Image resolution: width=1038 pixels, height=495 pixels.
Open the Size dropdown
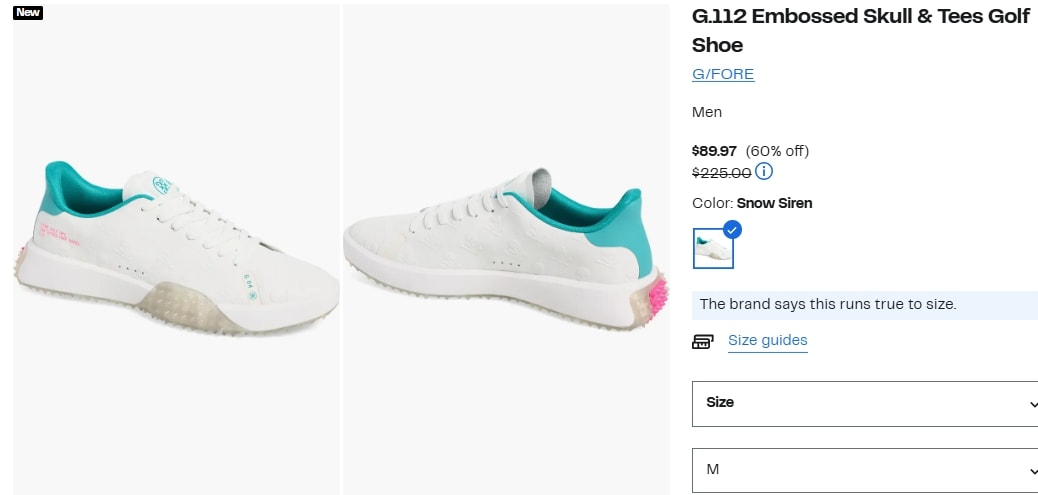click(x=866, y=404)
